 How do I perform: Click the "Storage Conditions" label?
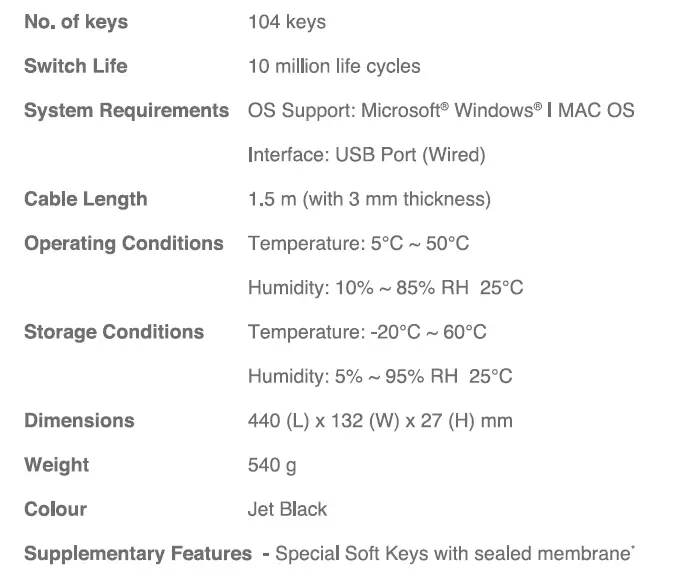point(114,332)
